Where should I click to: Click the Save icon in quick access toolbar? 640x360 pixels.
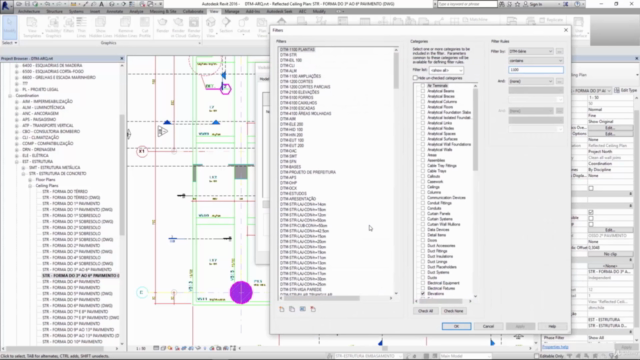pos(27,4)
